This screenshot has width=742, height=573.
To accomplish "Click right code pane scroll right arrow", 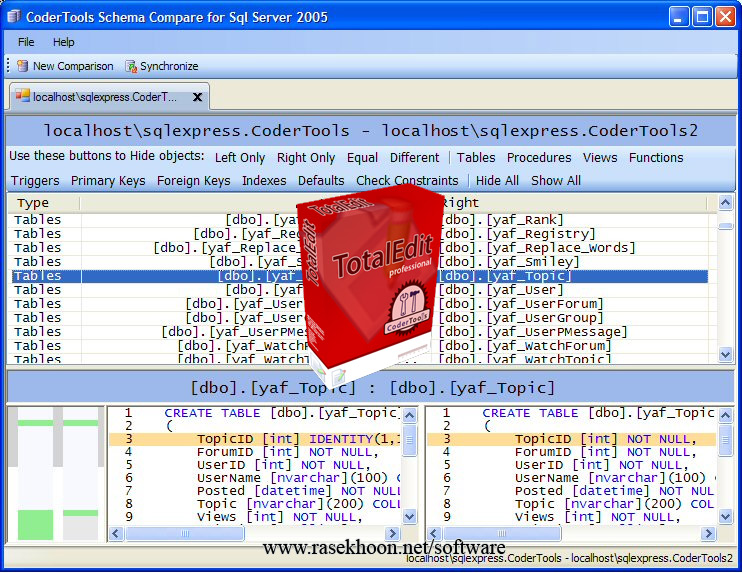I will [708, 534].
